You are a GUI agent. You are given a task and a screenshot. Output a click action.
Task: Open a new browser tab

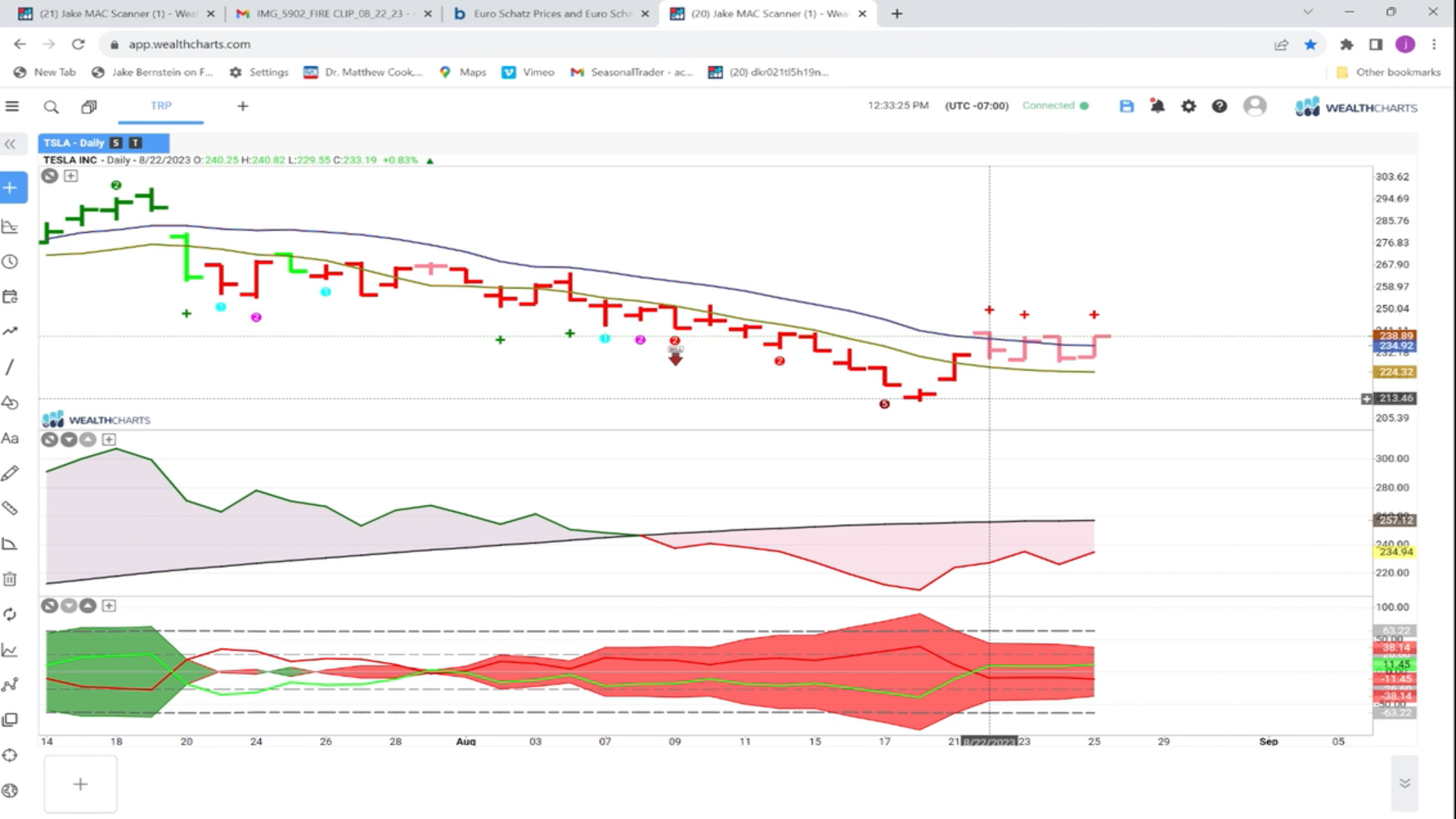click(x=896, y=14)
